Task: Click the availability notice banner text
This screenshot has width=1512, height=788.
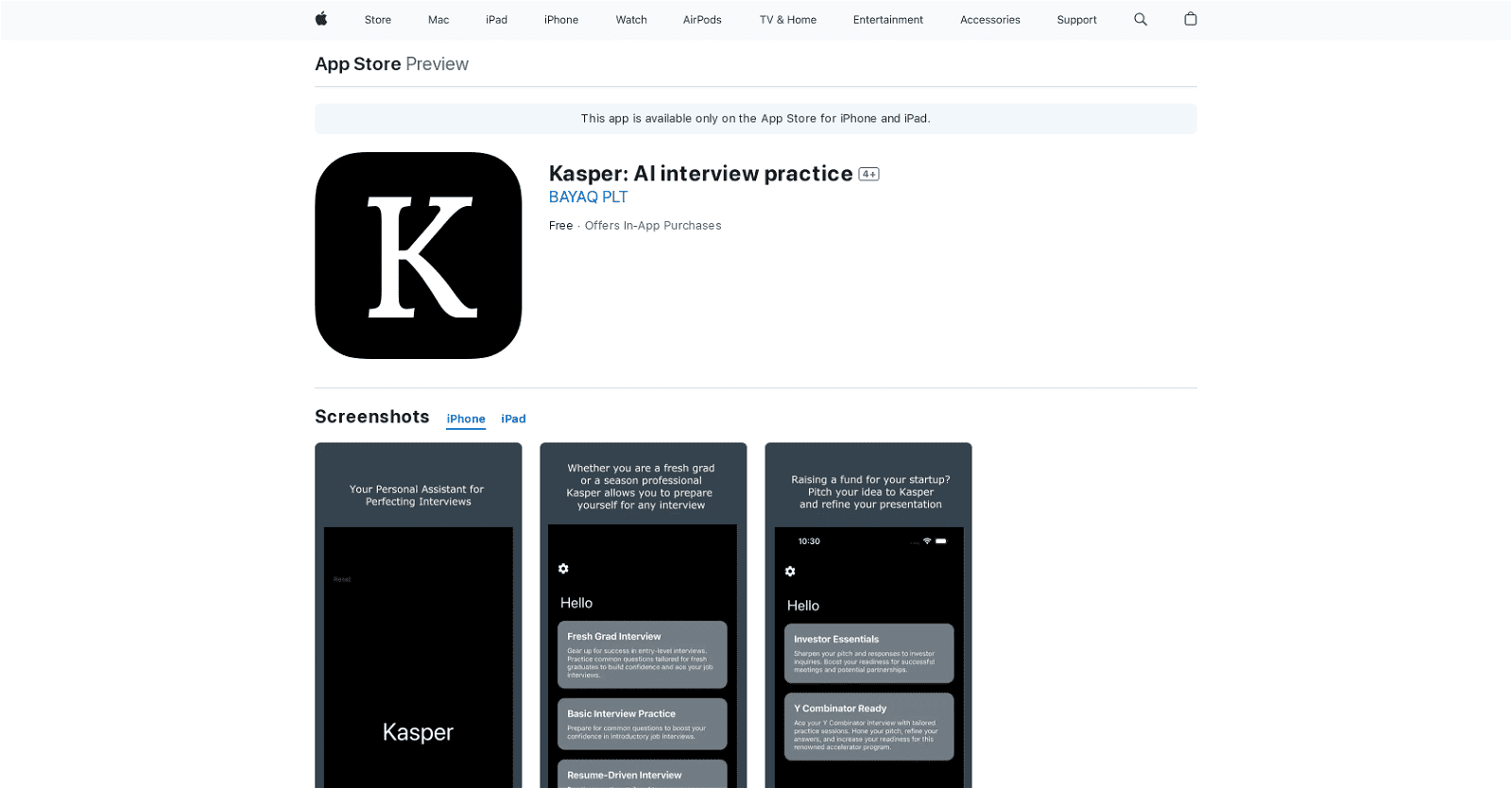Action: point(756,119)
